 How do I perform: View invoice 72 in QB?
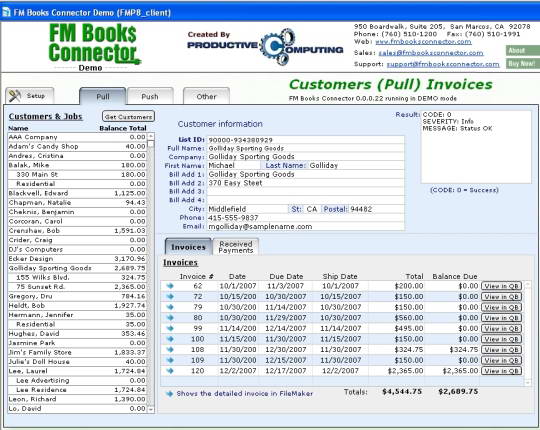[501, 297]
